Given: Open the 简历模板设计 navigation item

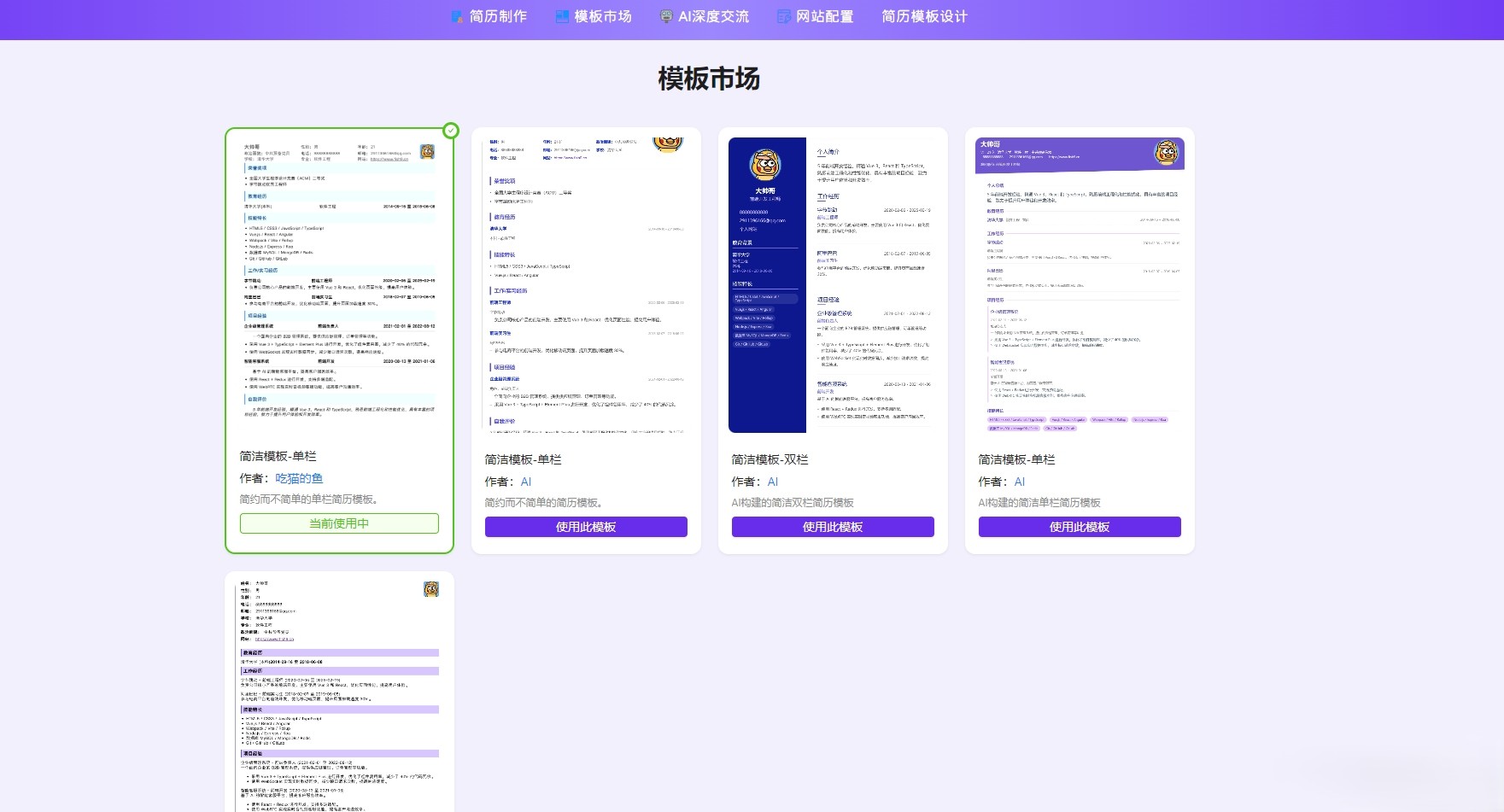Looking at the screenshot, I should click(x=924, y=16).
